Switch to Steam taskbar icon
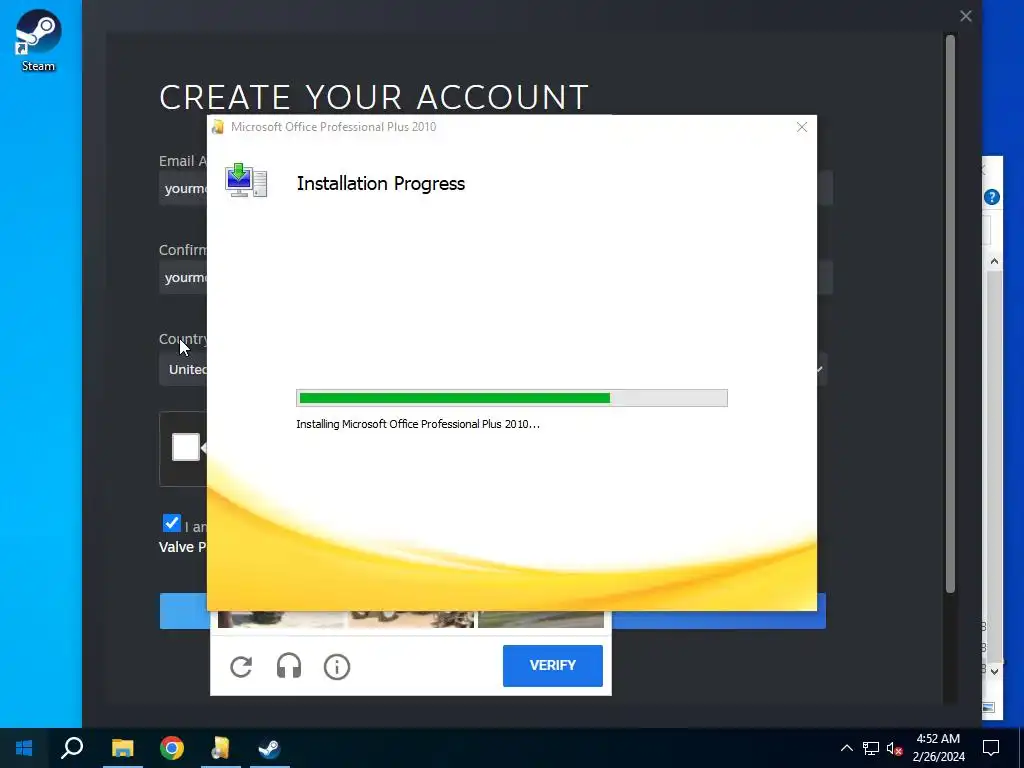The height and width of the screenshot is (768, 1024). click(x=269, y=748)
